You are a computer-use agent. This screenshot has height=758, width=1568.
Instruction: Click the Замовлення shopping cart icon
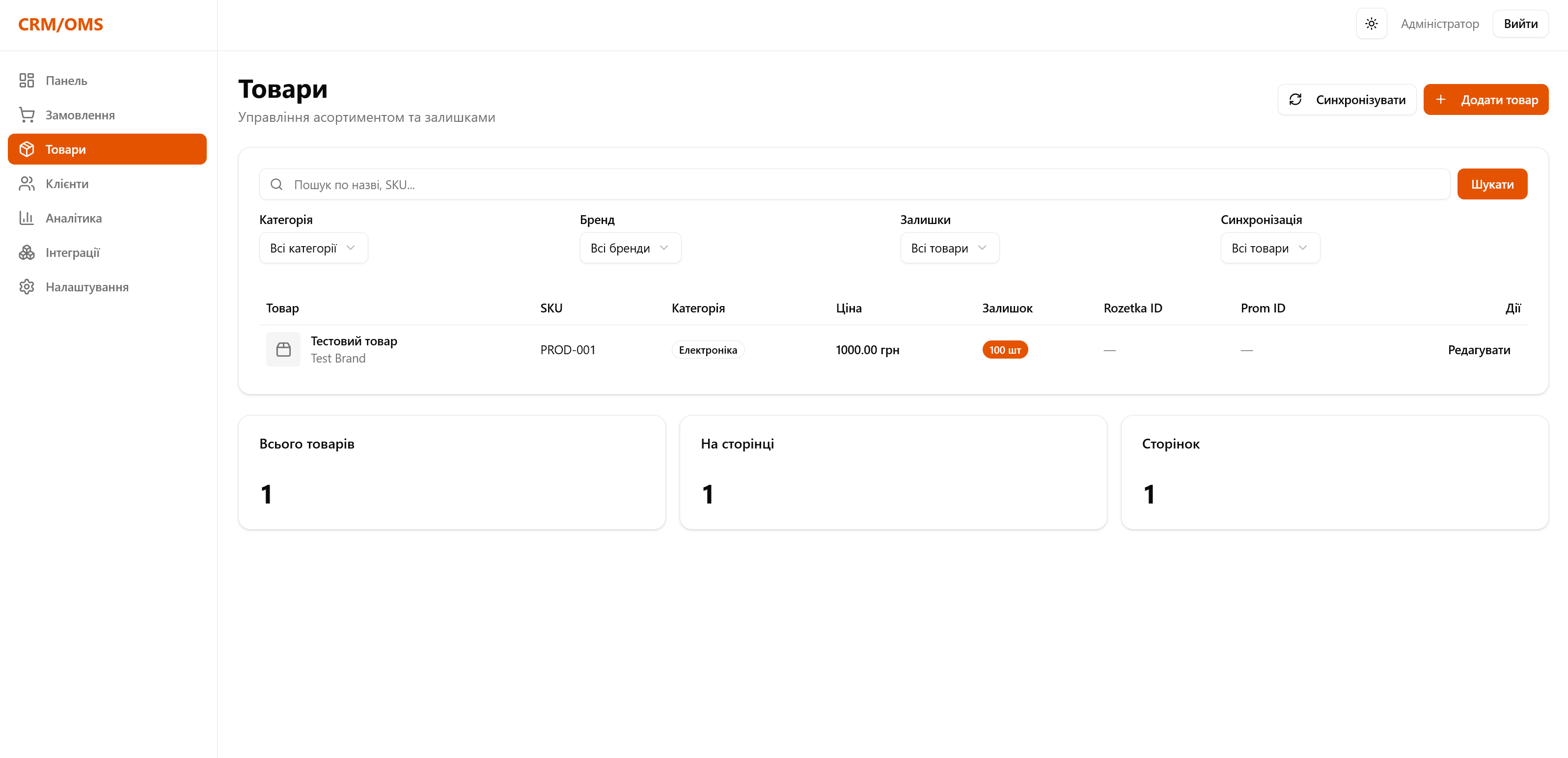[27, 114]
